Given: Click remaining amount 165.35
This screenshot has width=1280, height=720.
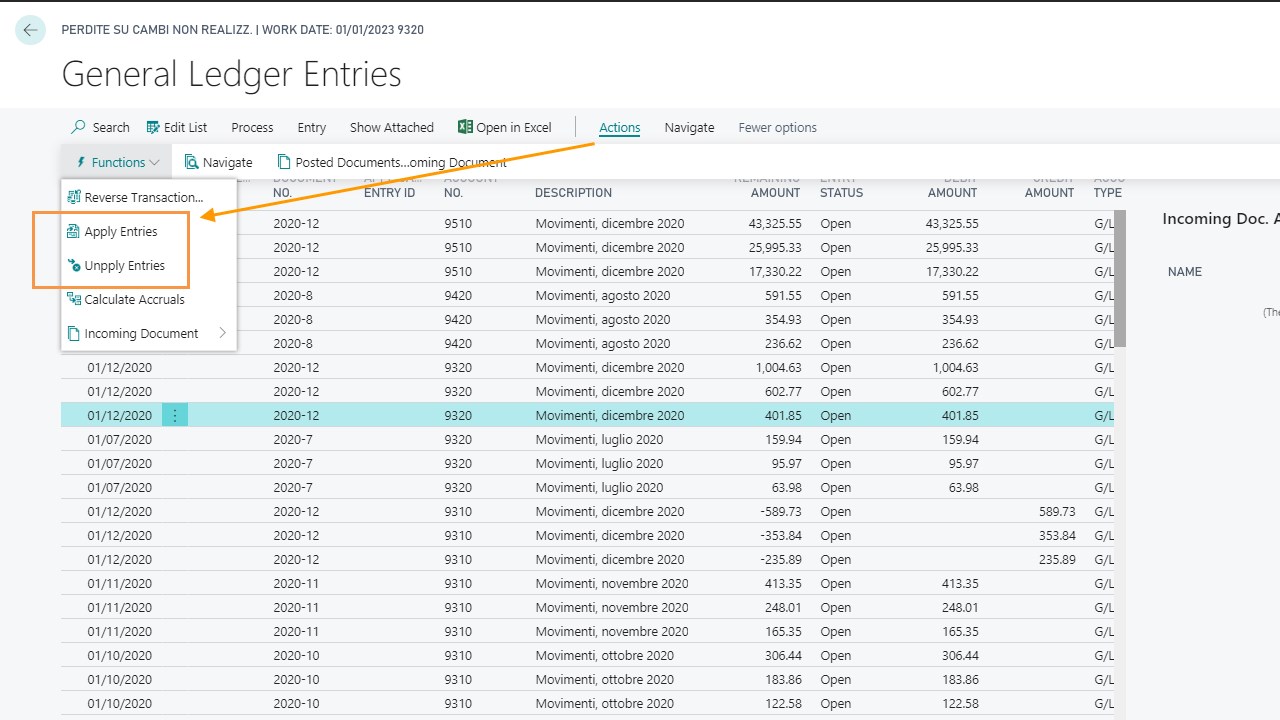Looking at the screenshot, I should coord(784,631).
